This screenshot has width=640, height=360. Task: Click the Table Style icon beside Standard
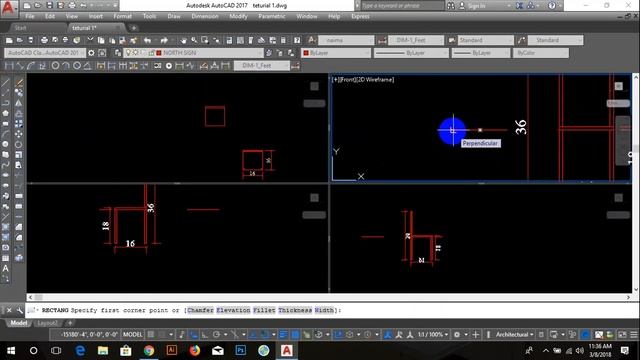click(x=451, y=40)
